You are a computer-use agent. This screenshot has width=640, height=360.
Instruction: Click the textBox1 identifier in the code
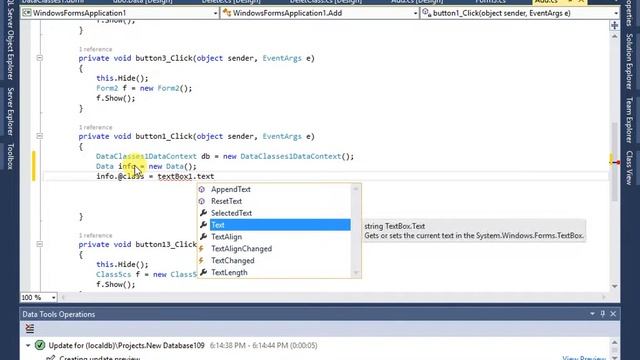176,176
